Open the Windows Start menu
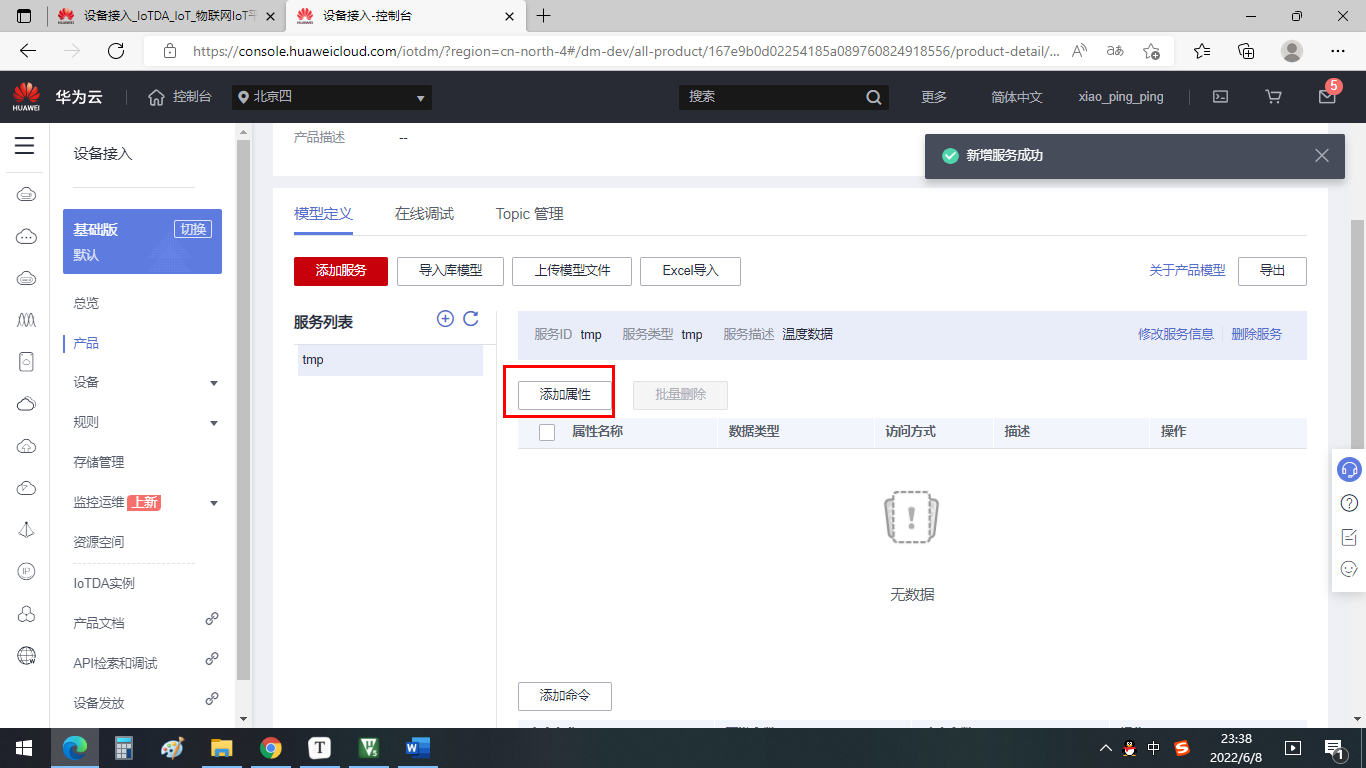 coord(24,747)
